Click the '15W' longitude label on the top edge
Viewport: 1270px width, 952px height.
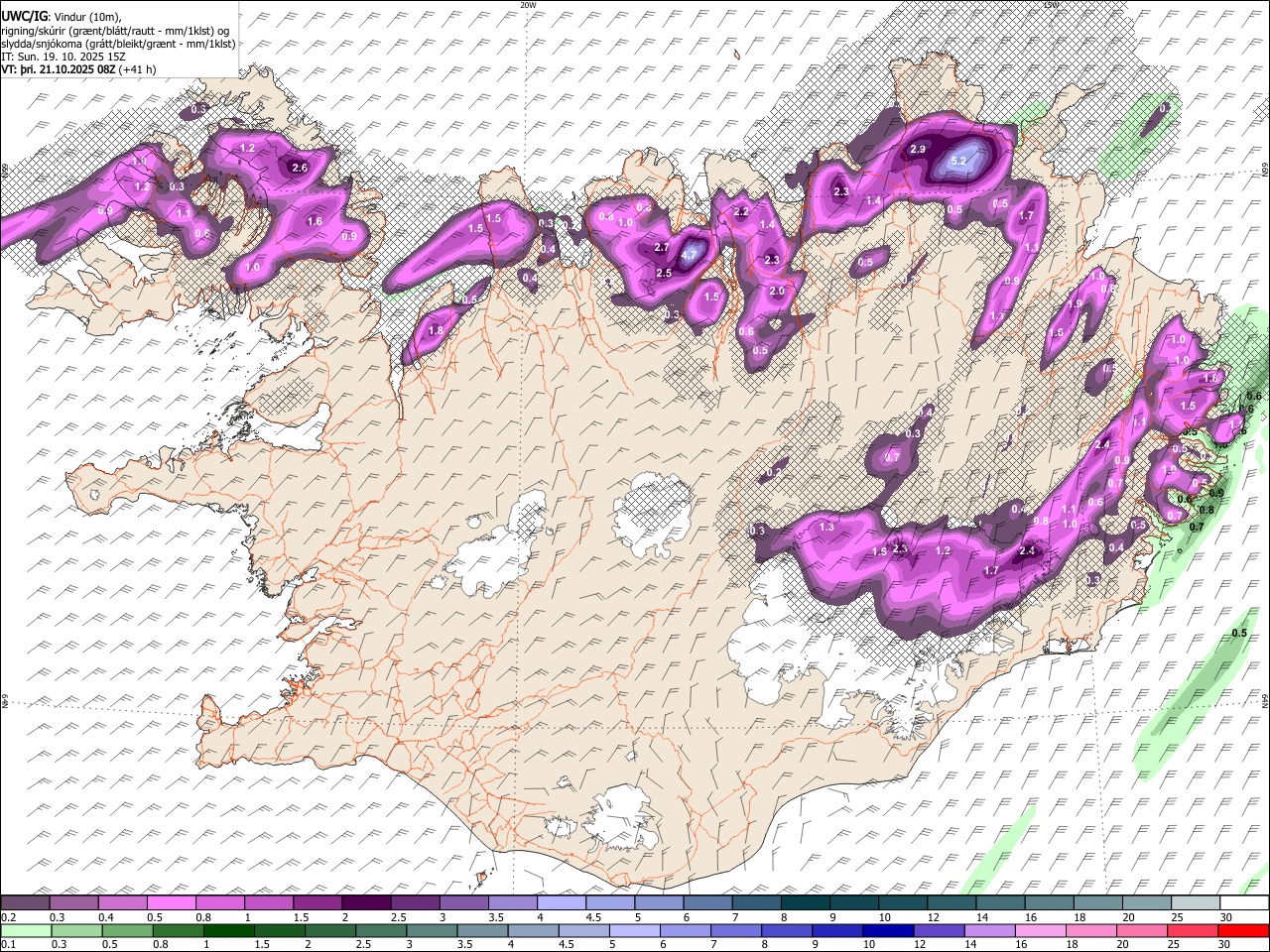click(1051, 5)
